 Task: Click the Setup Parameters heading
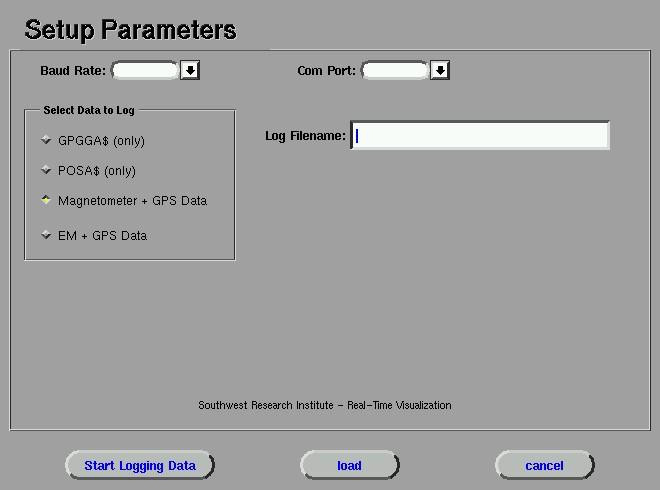(130, 30)
